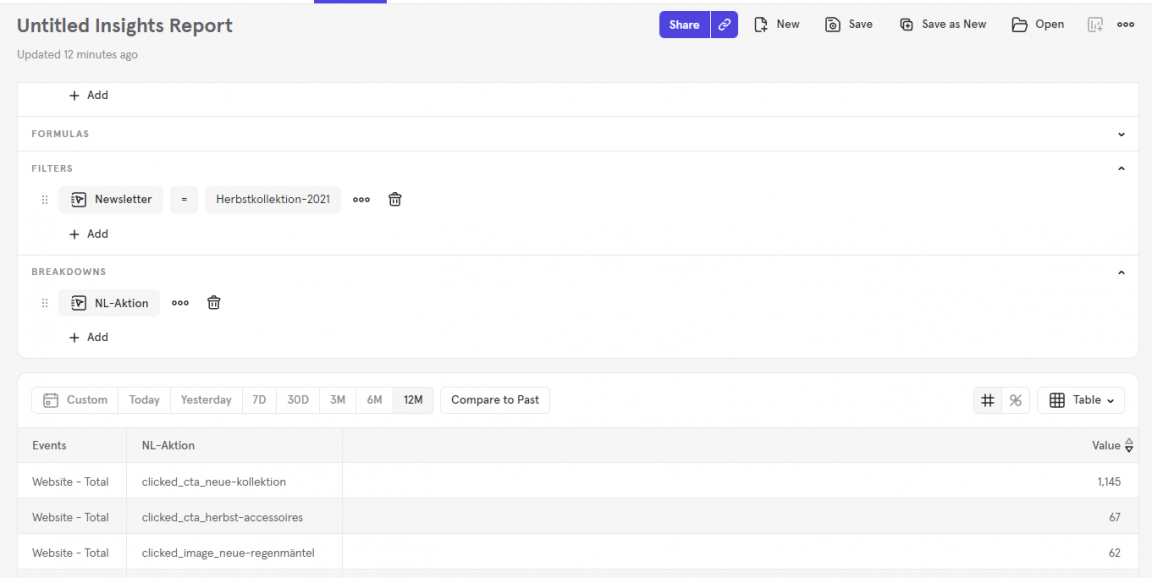Switch metrics to percentage view

click(1015, 400)
